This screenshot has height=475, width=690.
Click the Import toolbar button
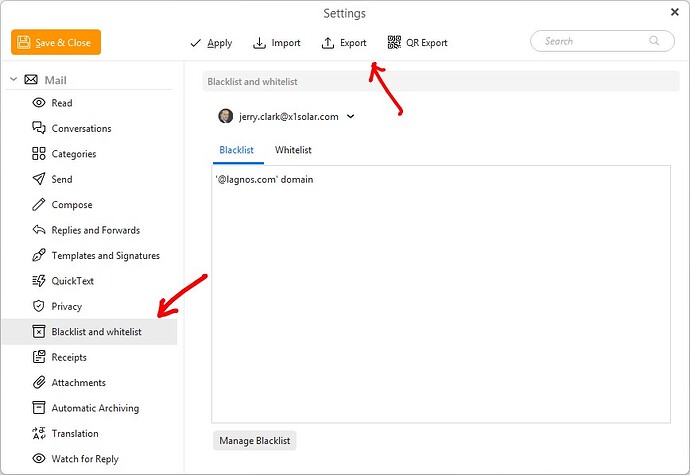(x=277, y=43)
